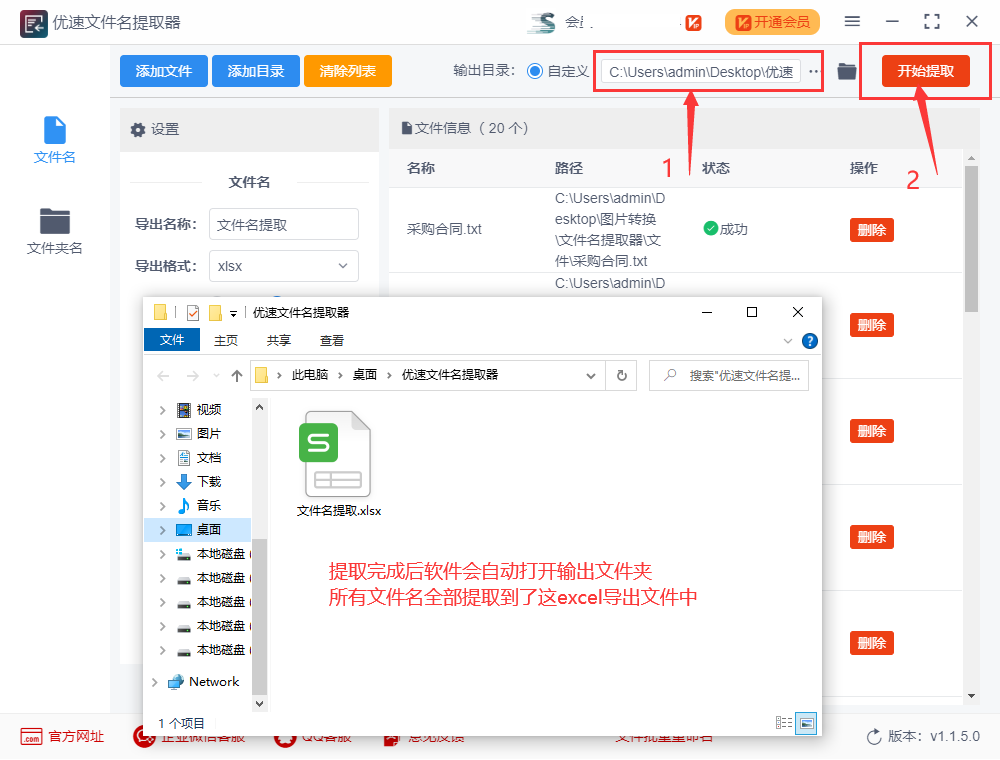Expand the 下载 tree node
This screenshot has height=760, width=1000.
(x=162, y=482)
